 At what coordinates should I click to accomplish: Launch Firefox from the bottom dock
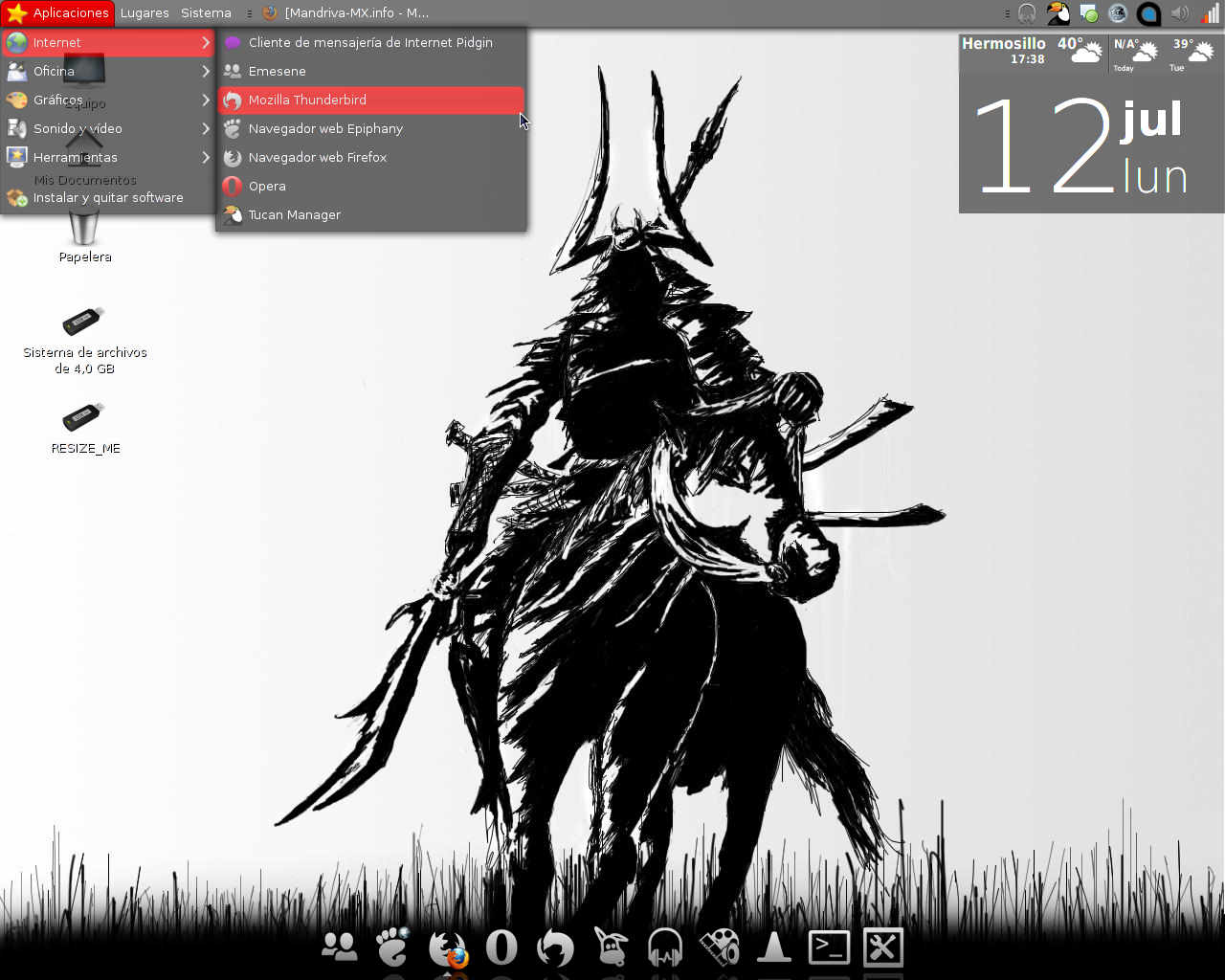pyautogui.click(x=447, y=948)
